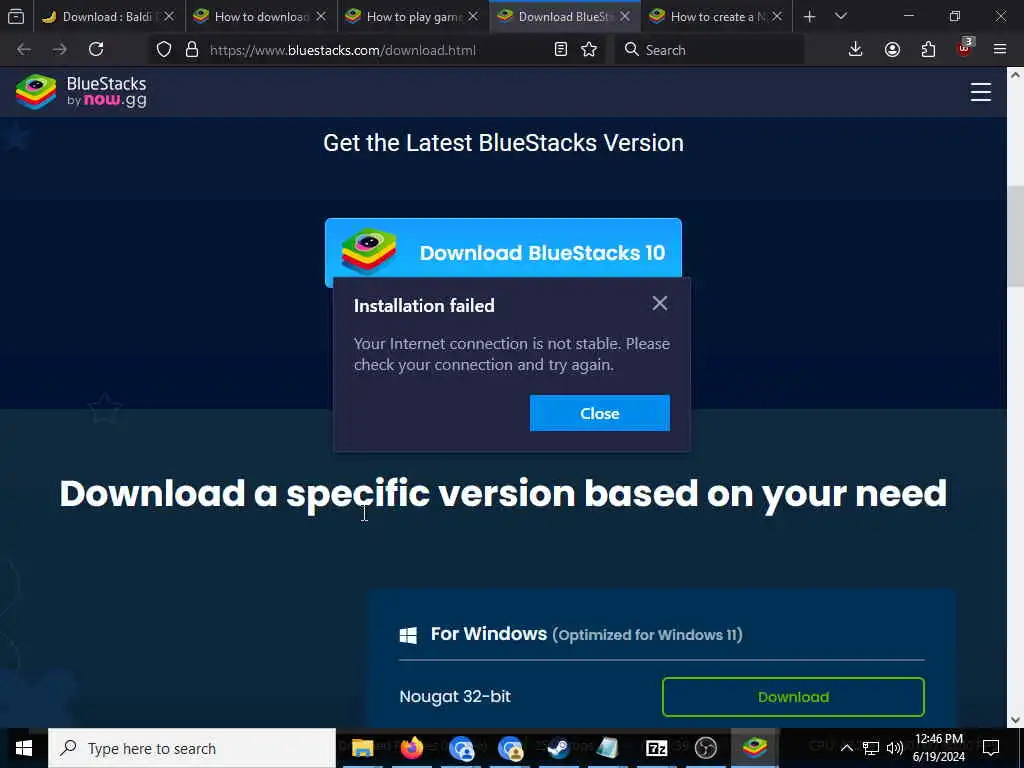Download the Nougat 32-bit version
The image size is (1024, 768).
pos(793,697)
